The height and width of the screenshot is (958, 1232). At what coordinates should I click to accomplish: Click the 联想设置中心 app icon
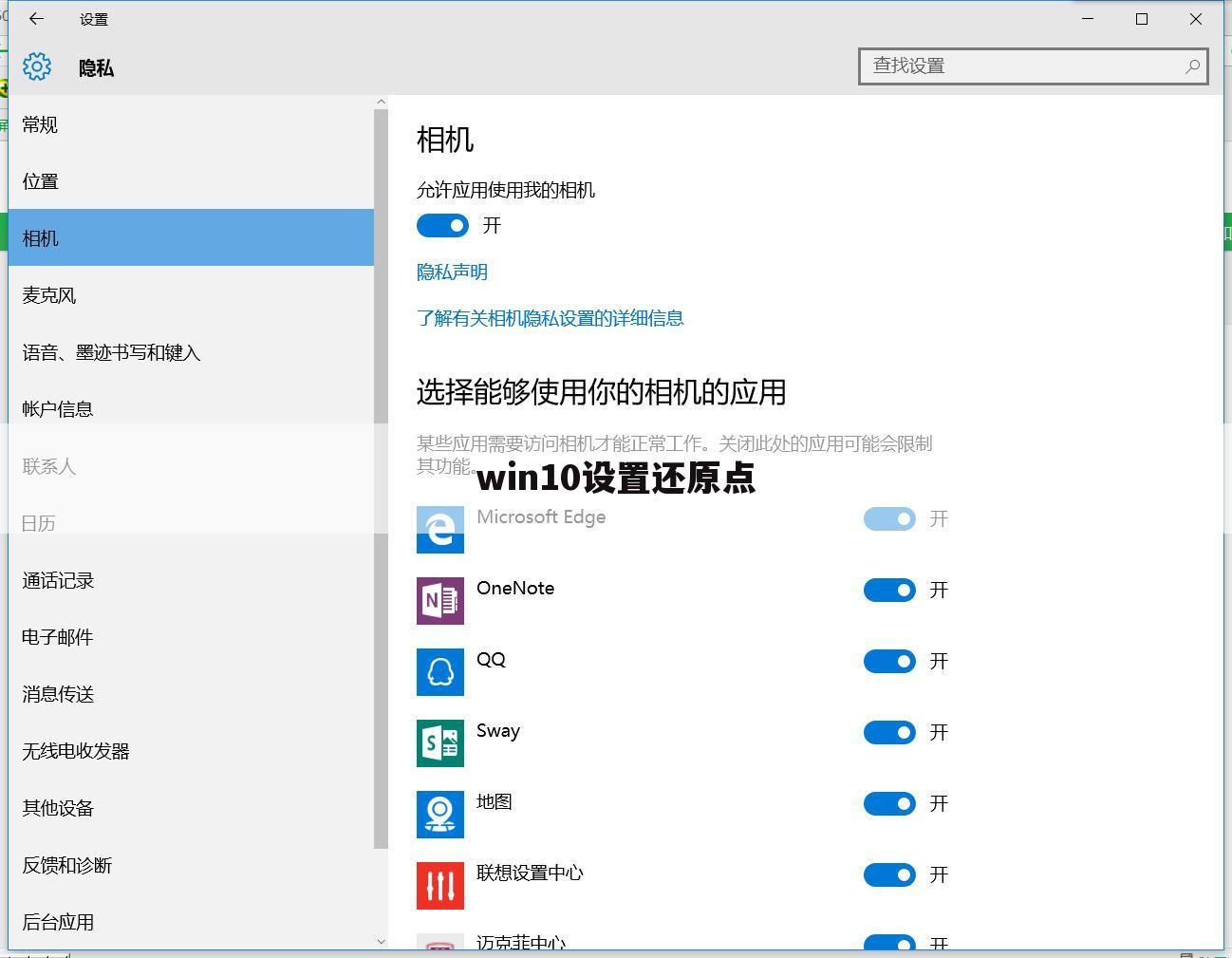(x=440, y=885)
